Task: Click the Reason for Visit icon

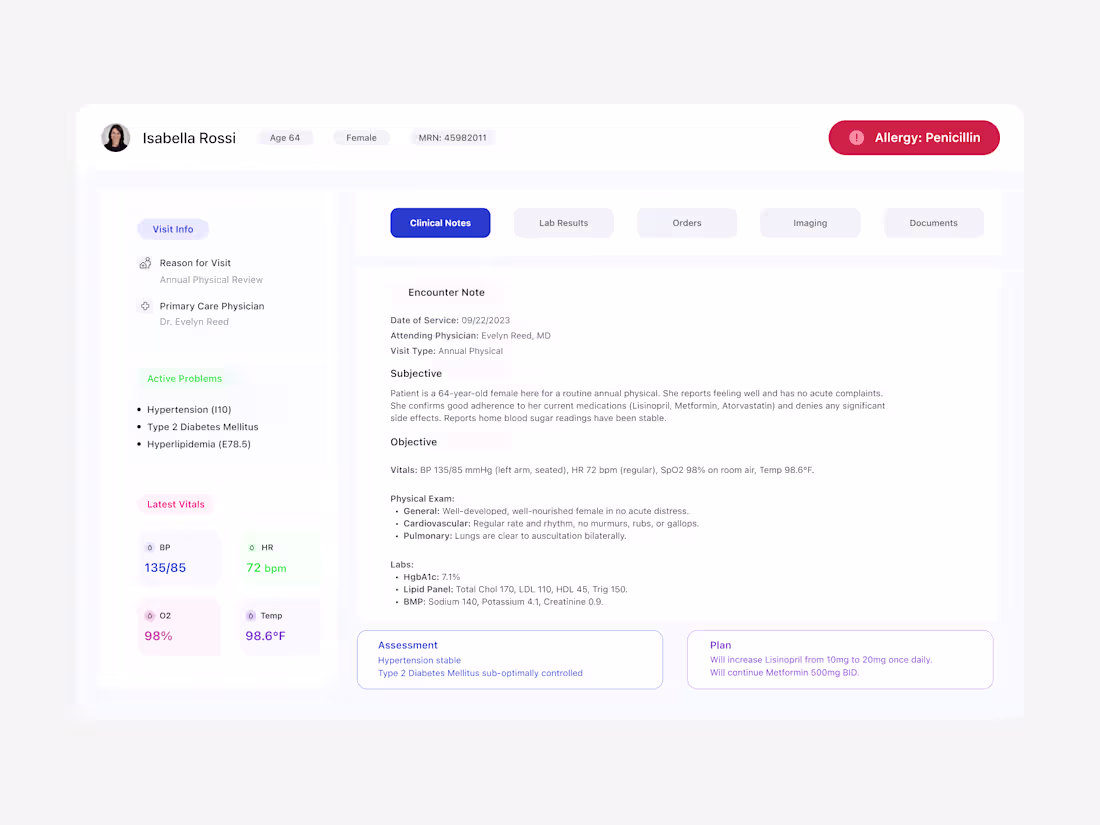Action: tap(145, 263)
